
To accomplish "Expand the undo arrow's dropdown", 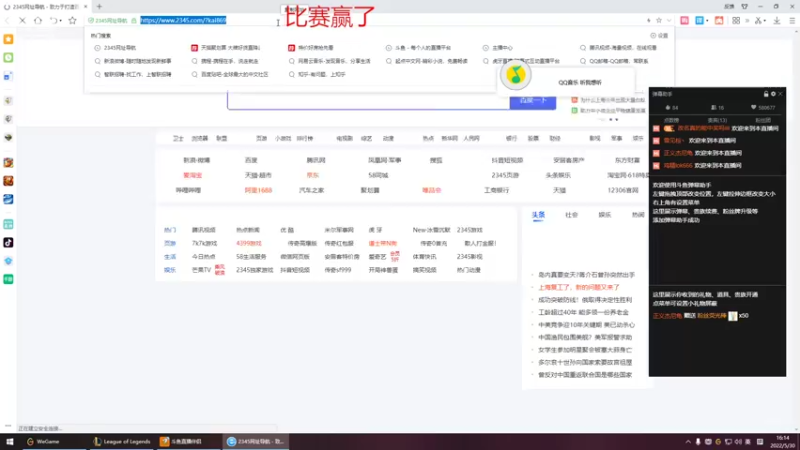I will (x=60, y=21).
